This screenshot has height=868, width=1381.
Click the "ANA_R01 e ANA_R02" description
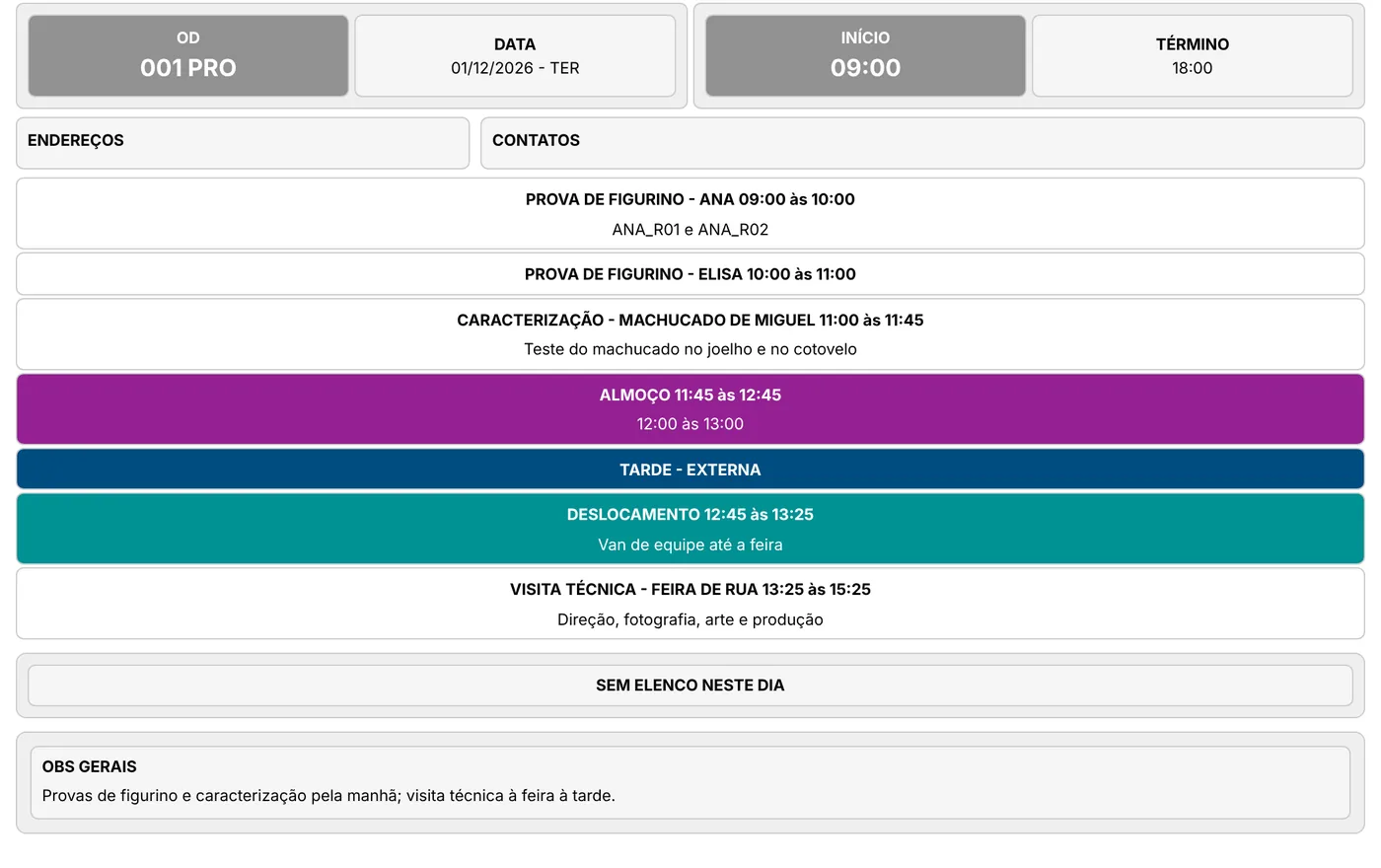point(690,230)
